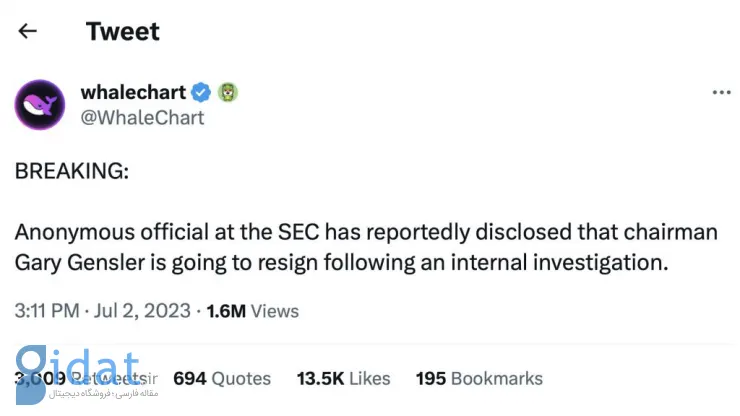Click the Gary Gensler tweet body text
This screenshot has width=740, height=416.
[366, 247]
